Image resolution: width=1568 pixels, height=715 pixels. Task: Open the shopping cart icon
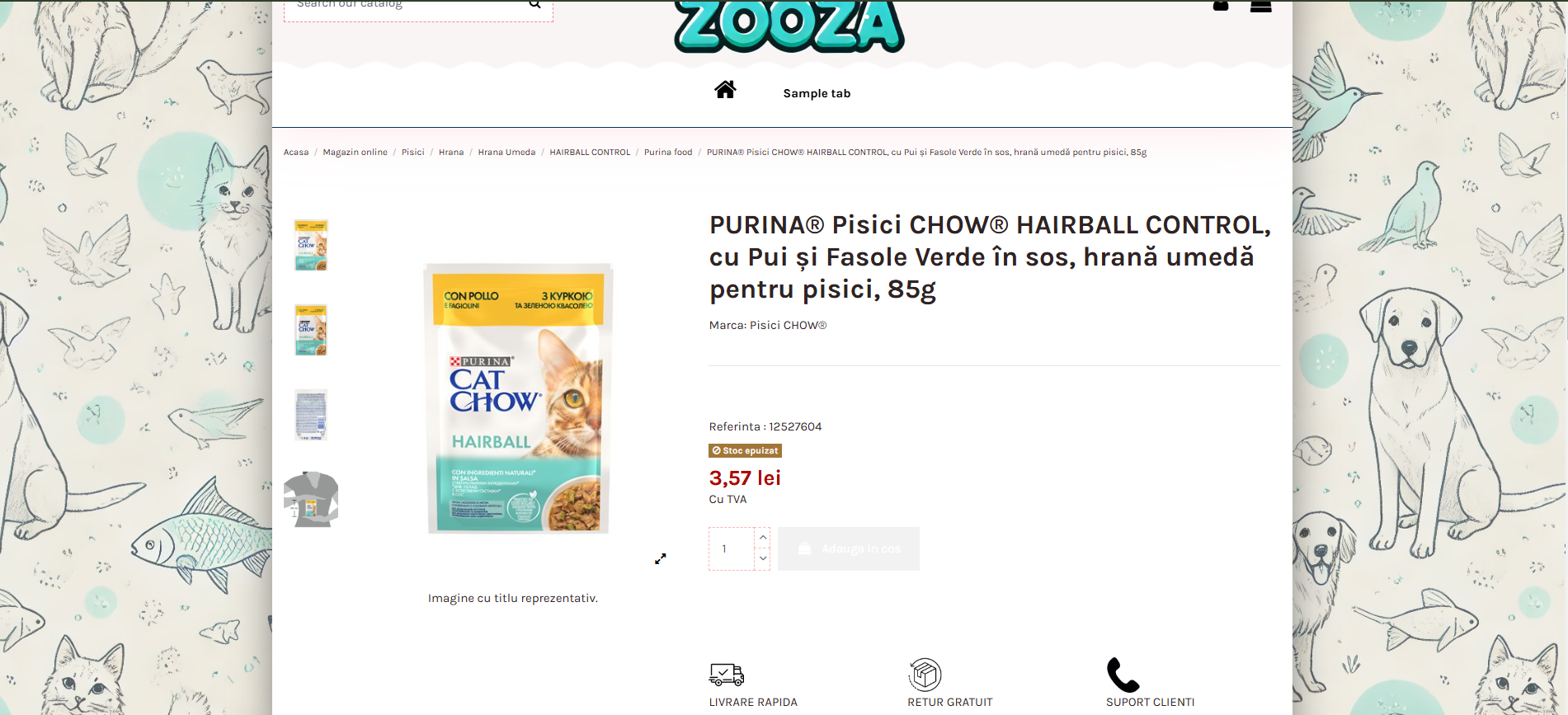click(1260, 6)
